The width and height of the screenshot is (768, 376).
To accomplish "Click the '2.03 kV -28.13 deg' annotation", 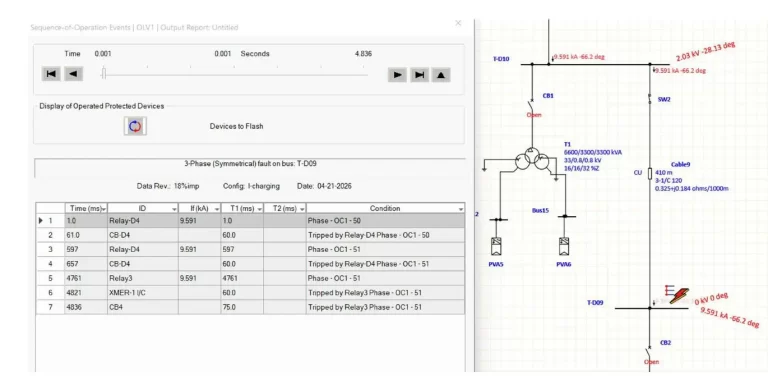I will 706,51.
